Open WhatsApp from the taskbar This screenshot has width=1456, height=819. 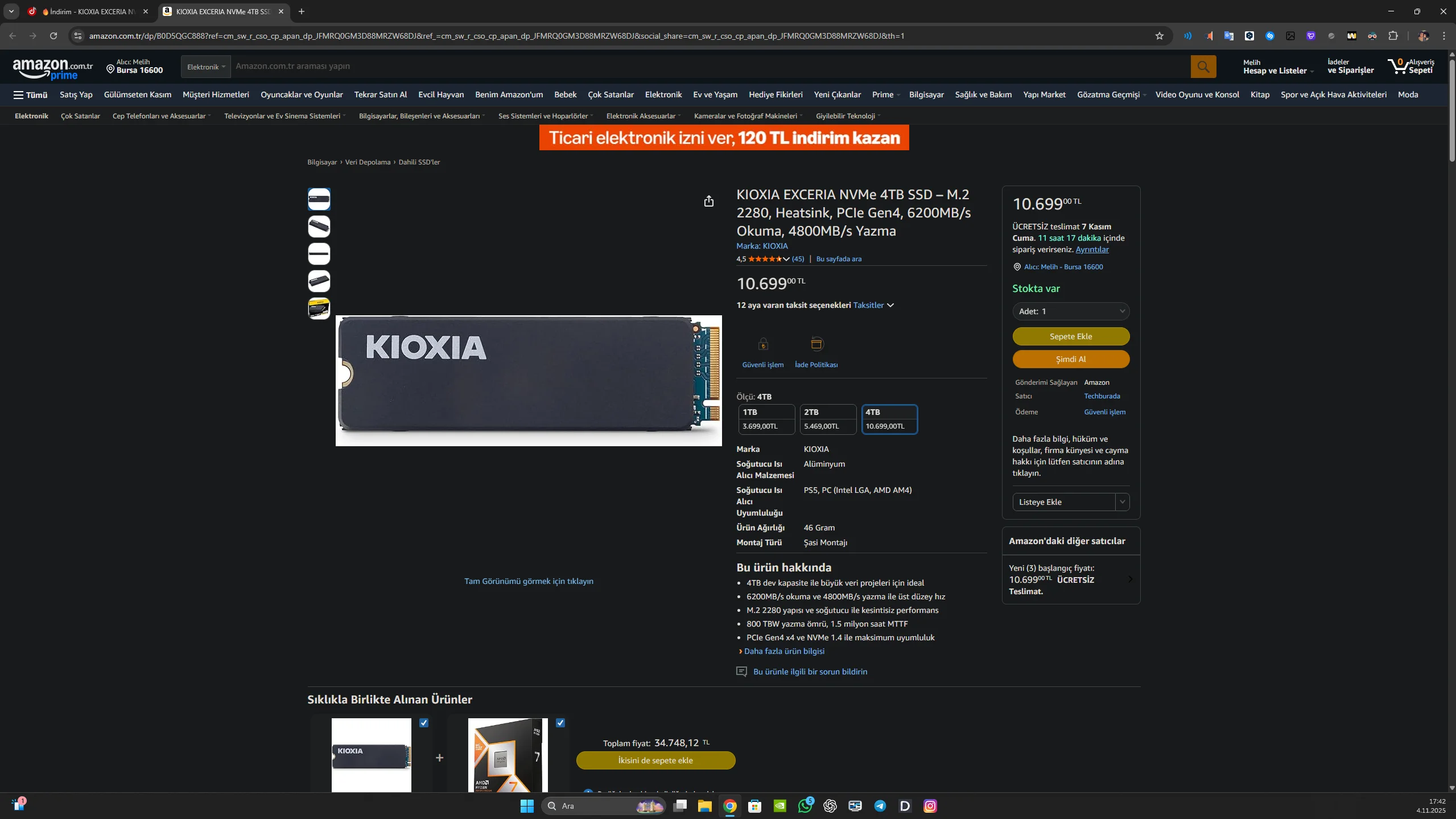click(x=805, y=805)
